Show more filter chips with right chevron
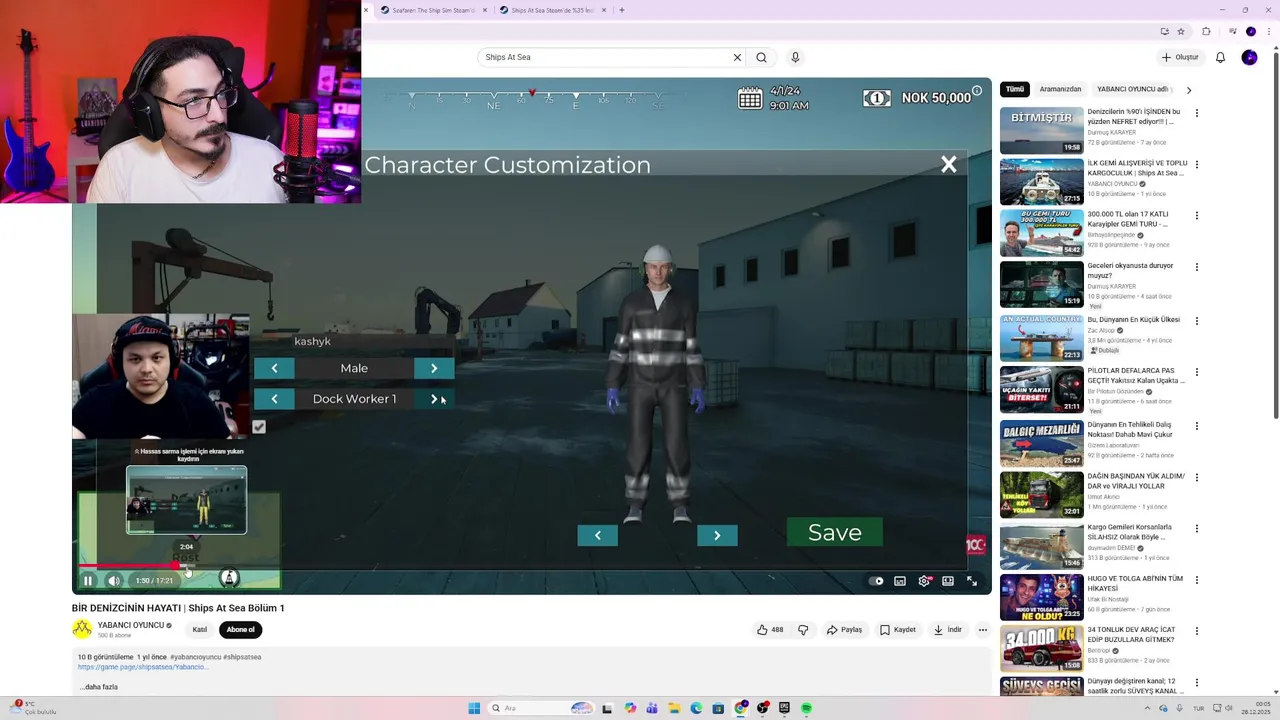 coord(1189,90)
